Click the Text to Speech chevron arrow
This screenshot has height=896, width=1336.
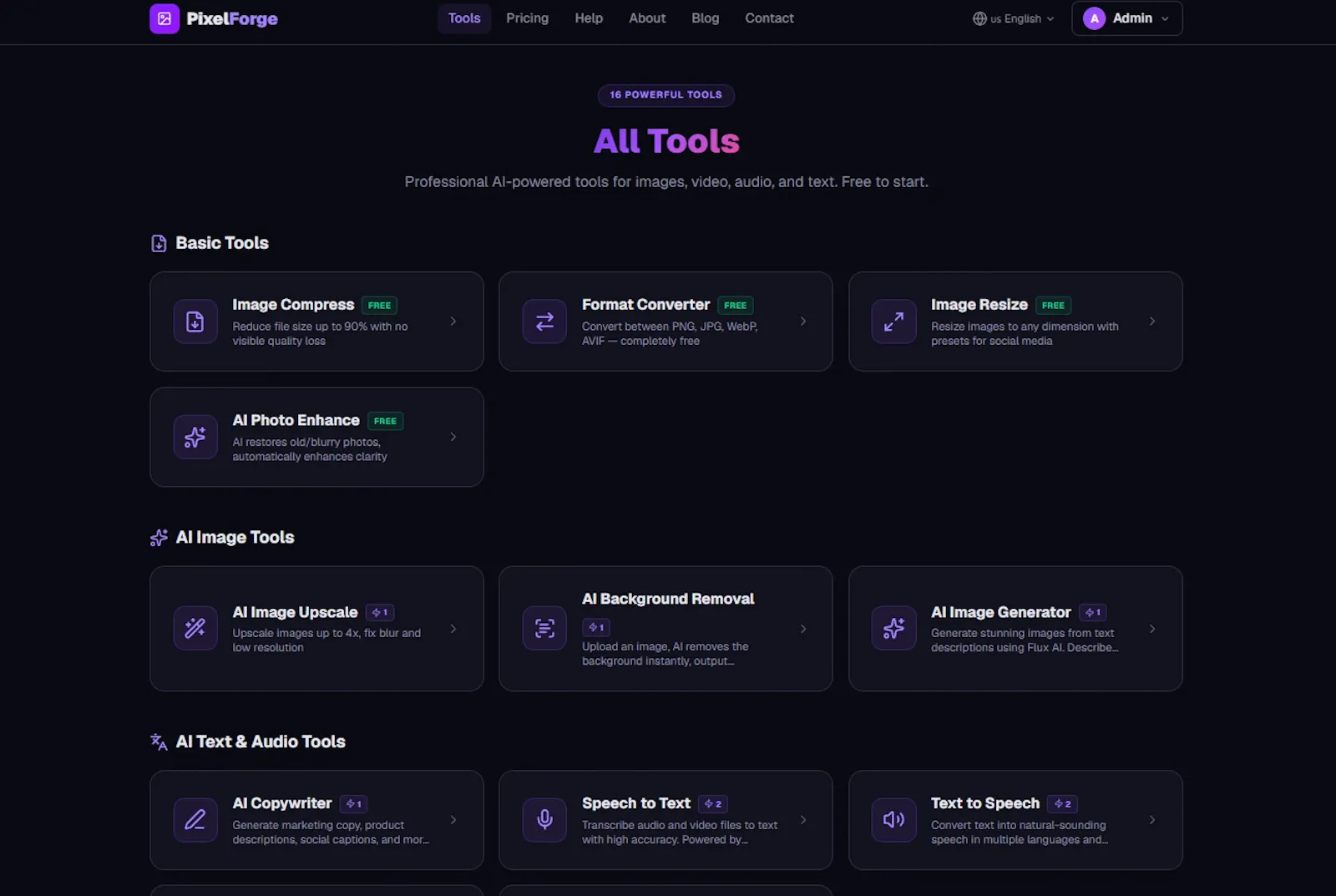coord(1152,820)
